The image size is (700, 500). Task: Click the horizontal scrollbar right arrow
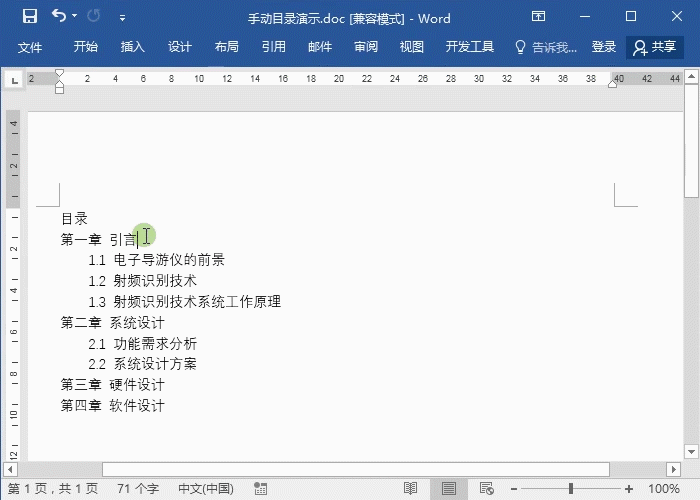[673, 470]
